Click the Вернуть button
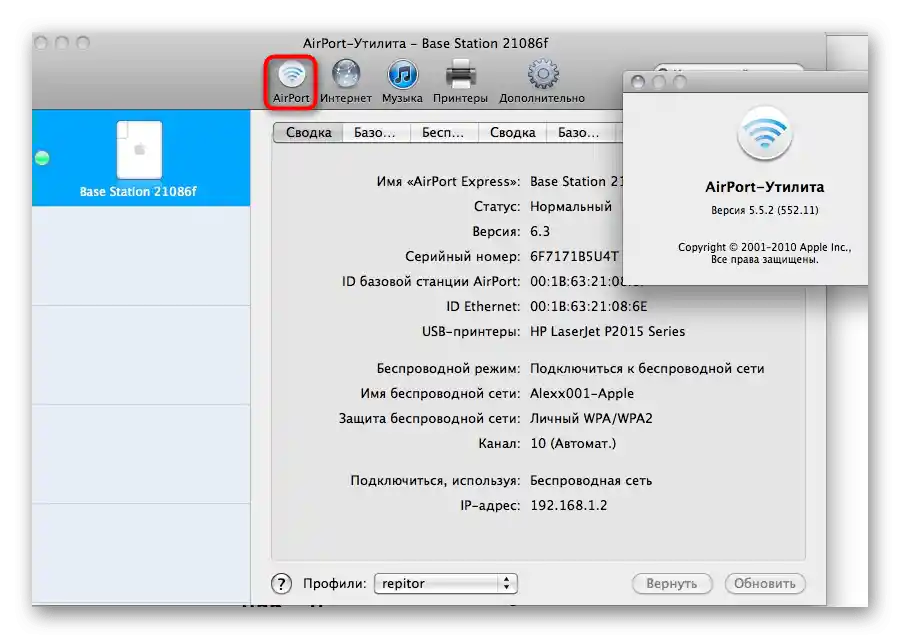Screen dimensions: 900x639 tap(672, 583)
